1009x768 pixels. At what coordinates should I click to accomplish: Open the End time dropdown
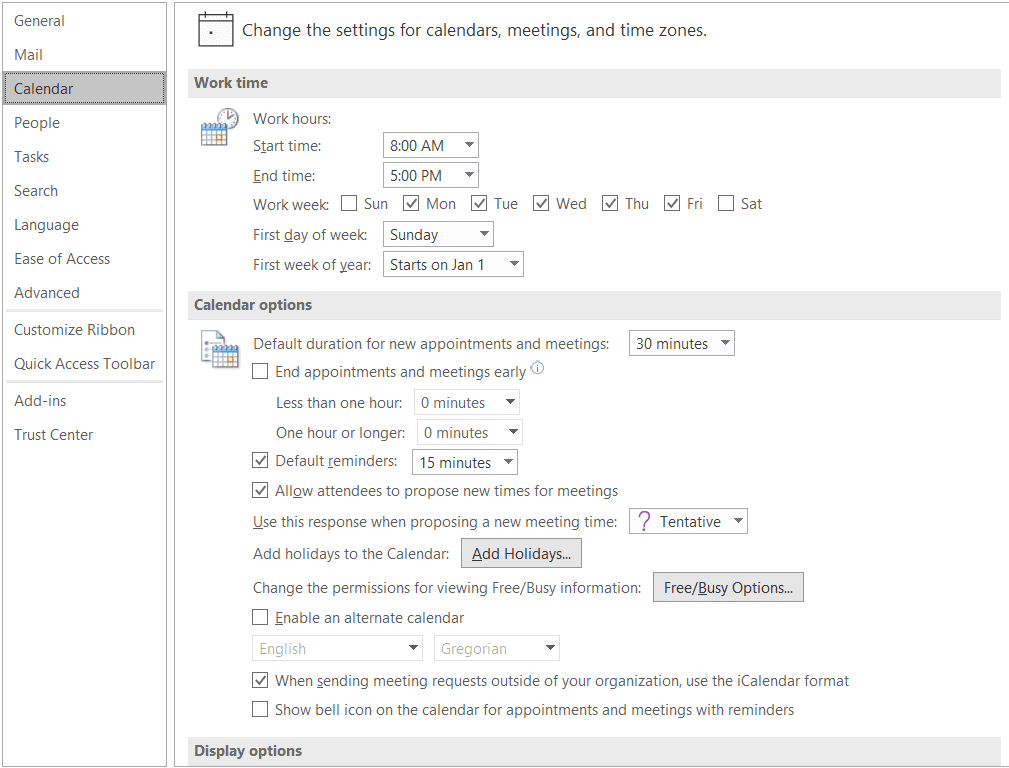430,175
